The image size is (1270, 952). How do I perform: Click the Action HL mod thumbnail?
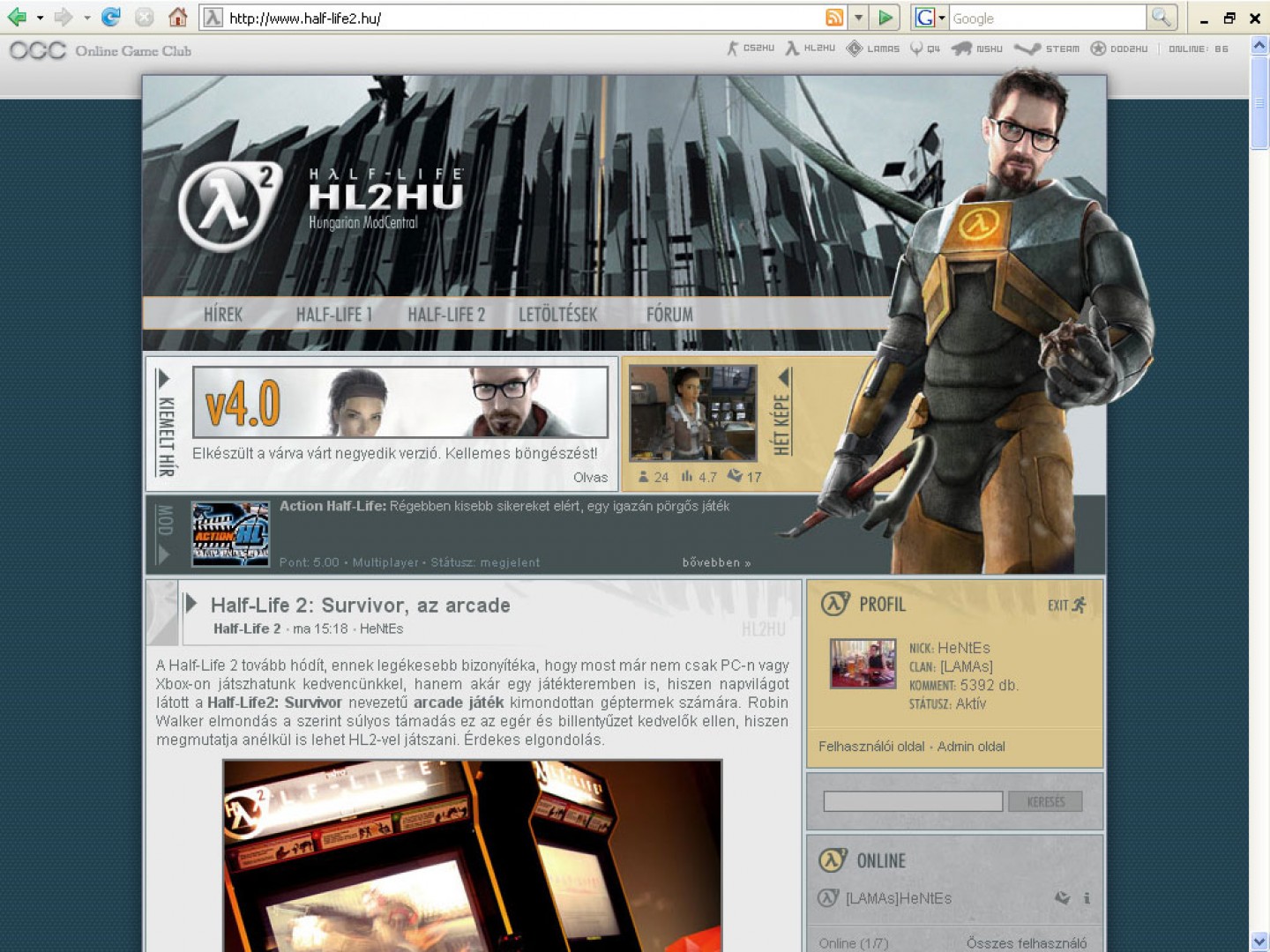230,534
